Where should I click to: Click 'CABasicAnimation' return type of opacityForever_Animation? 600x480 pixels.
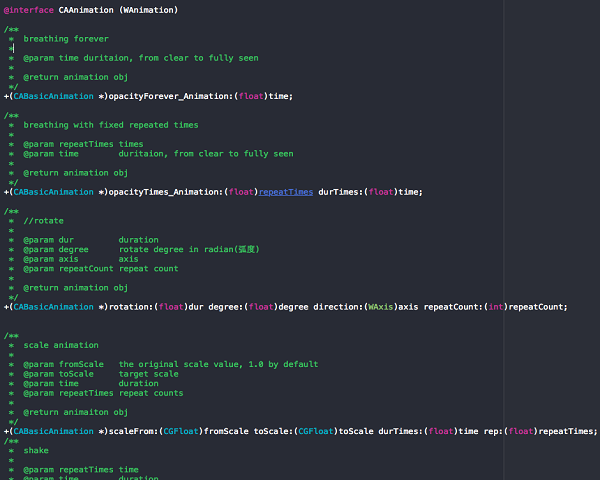click(54, 96)
